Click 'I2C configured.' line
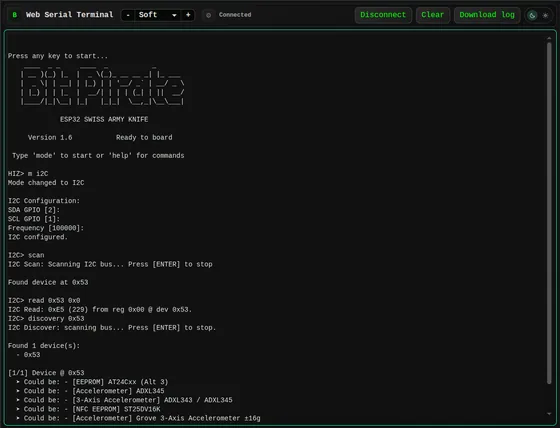This screenshot has height=428, width=560. pyautogui.click(x=38, y=237)
